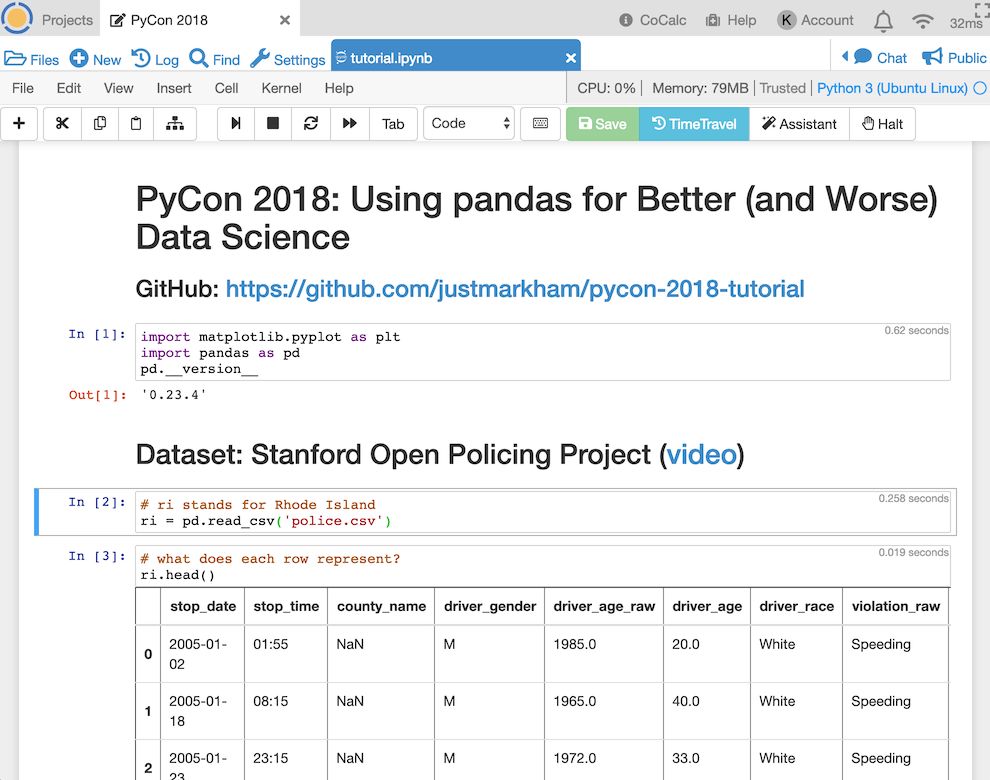This screenshot has height=780, width=990.
Task: Click into the import pandas code cell
Action: click(542, 352)
